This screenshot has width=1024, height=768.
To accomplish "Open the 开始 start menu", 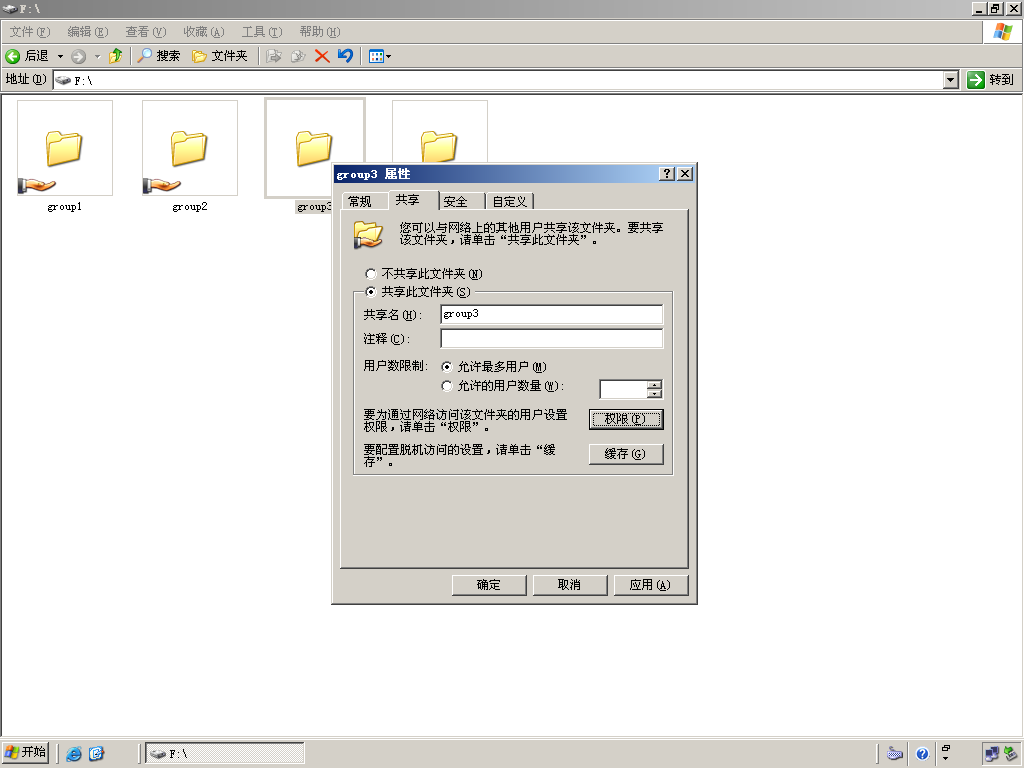I will 25,752.
